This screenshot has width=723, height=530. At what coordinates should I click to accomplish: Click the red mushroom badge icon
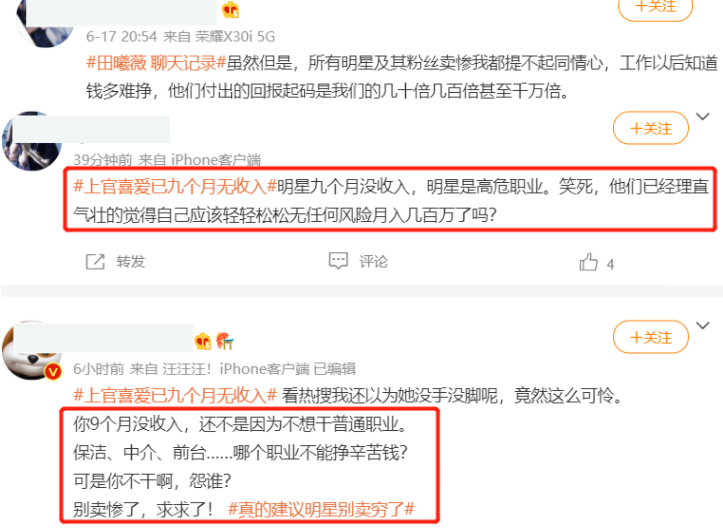coord(225,341)
